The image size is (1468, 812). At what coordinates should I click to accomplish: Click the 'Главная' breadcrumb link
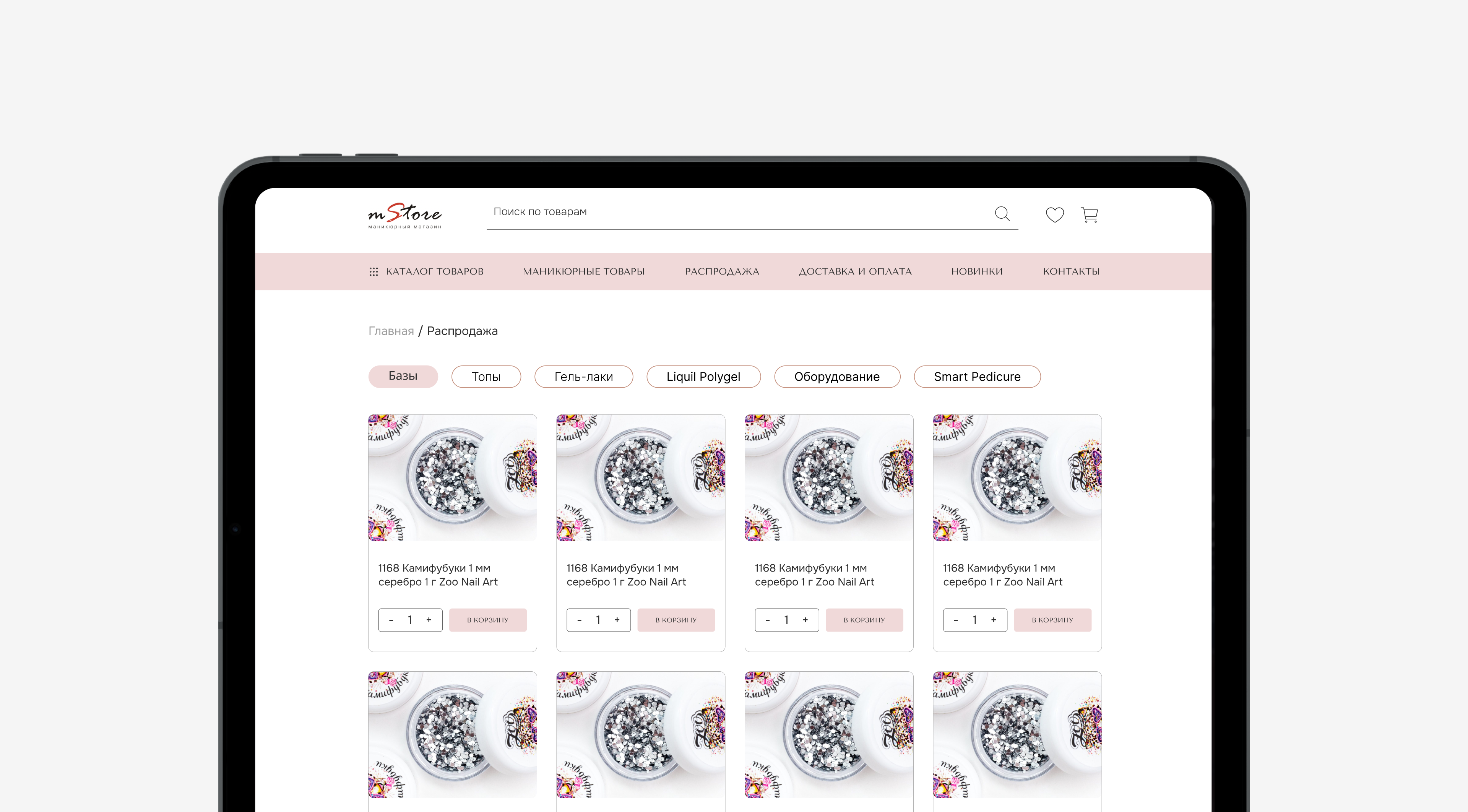coord(391,331)
